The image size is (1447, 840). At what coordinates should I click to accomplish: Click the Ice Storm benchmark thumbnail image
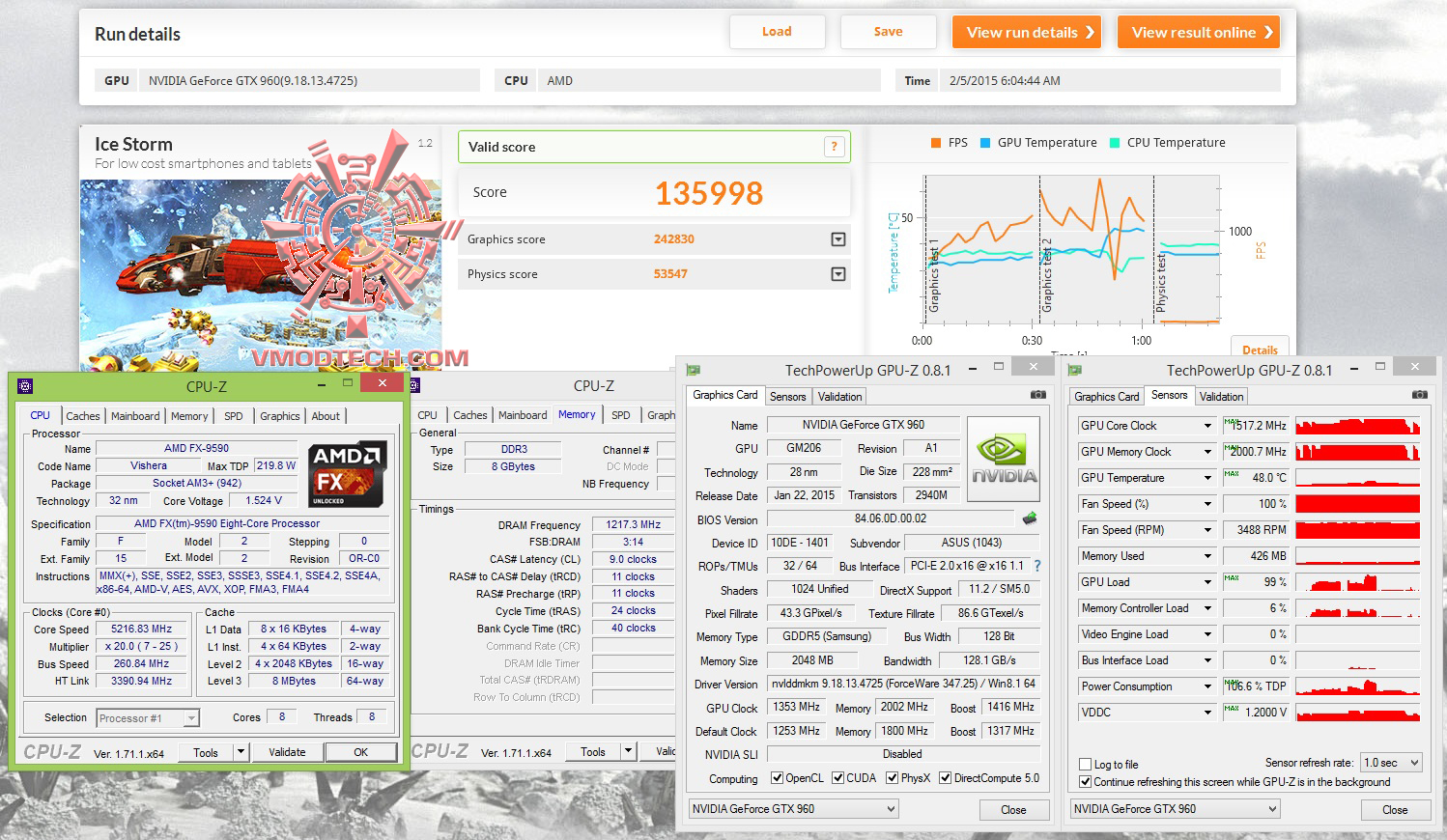[261, 275]
